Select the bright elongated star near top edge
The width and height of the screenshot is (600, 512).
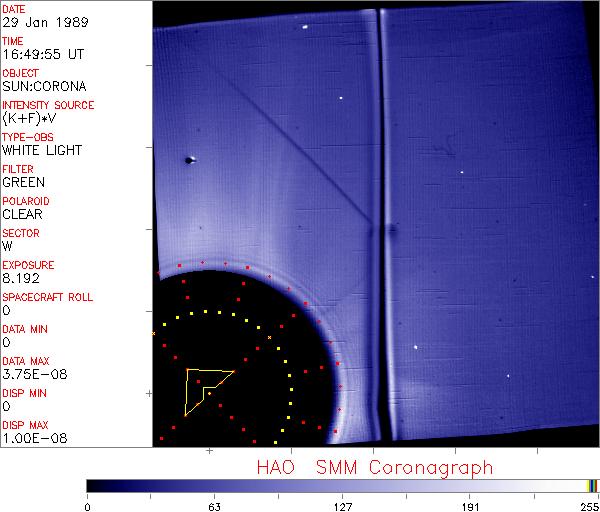point(305,27)
